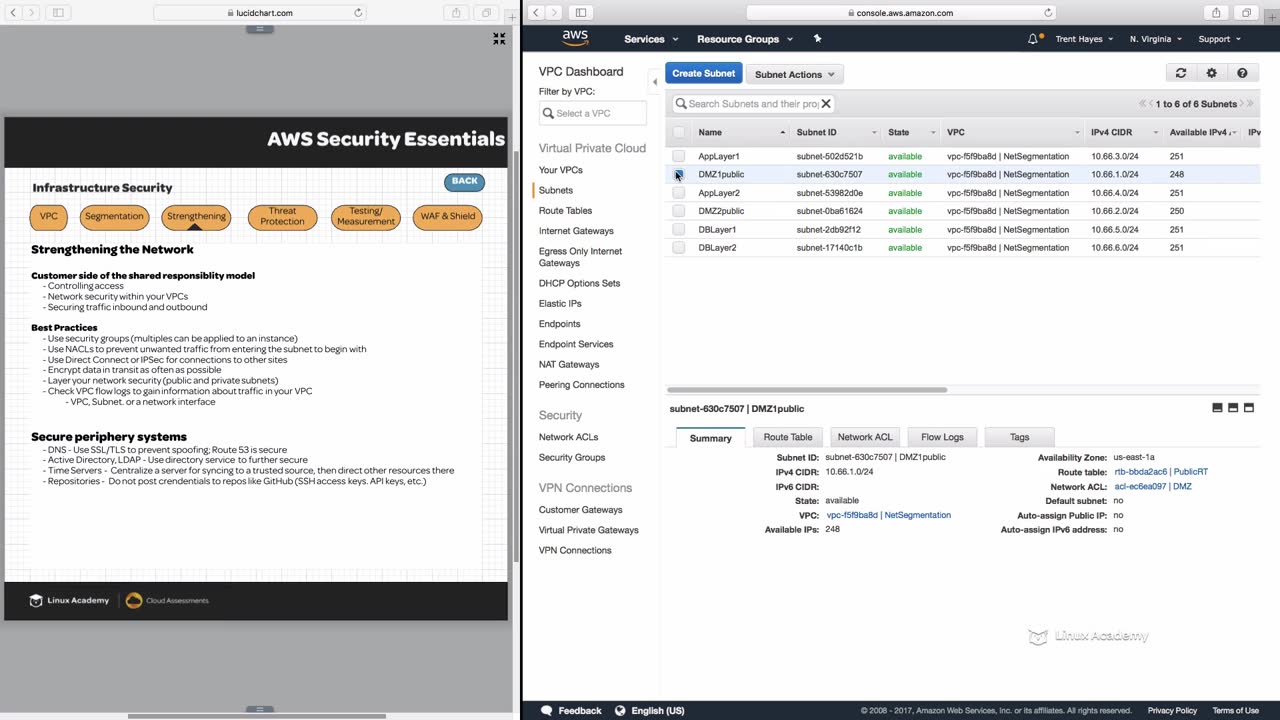Click the Create Subnet button
This screenshot has height=720, width=1280.
click(703, 73)
